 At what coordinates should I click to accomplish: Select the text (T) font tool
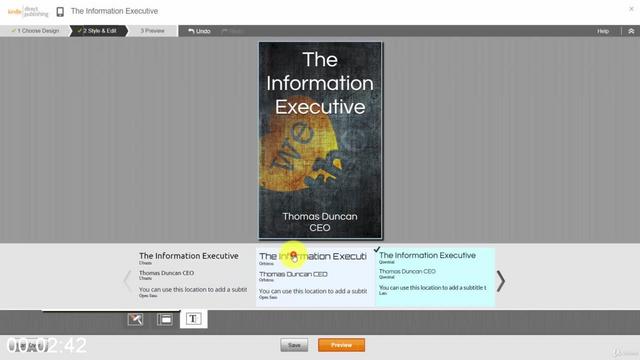coord(193,319)
